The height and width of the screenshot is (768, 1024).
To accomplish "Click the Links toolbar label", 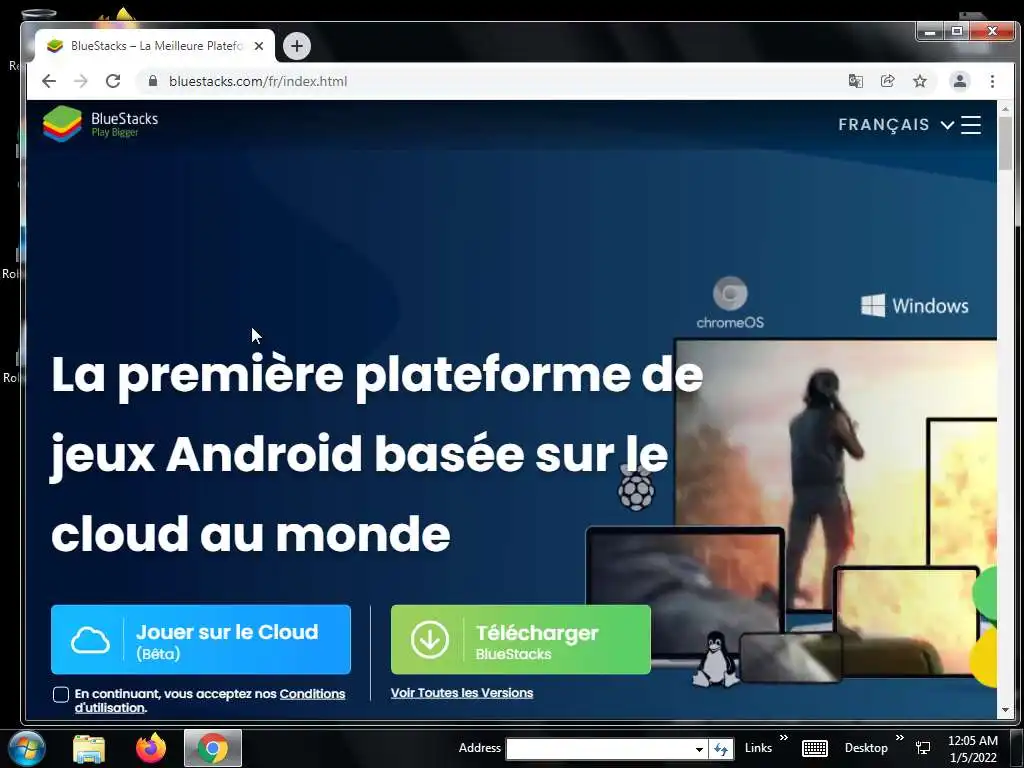I will tap(758, 748).
